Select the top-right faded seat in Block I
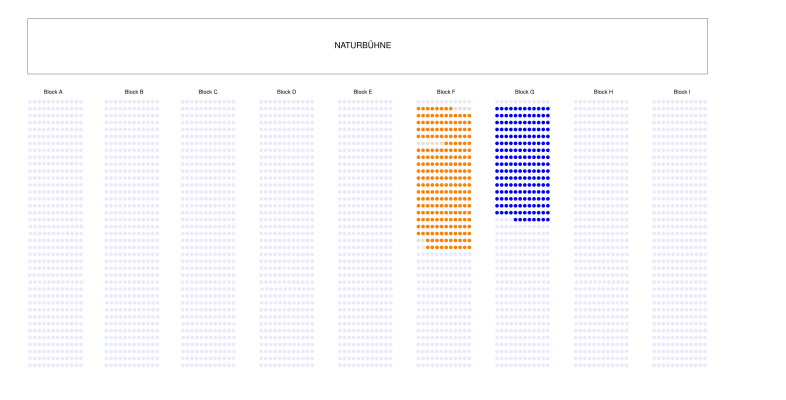This screenshot has height=400, width=786. coord(705,101)
